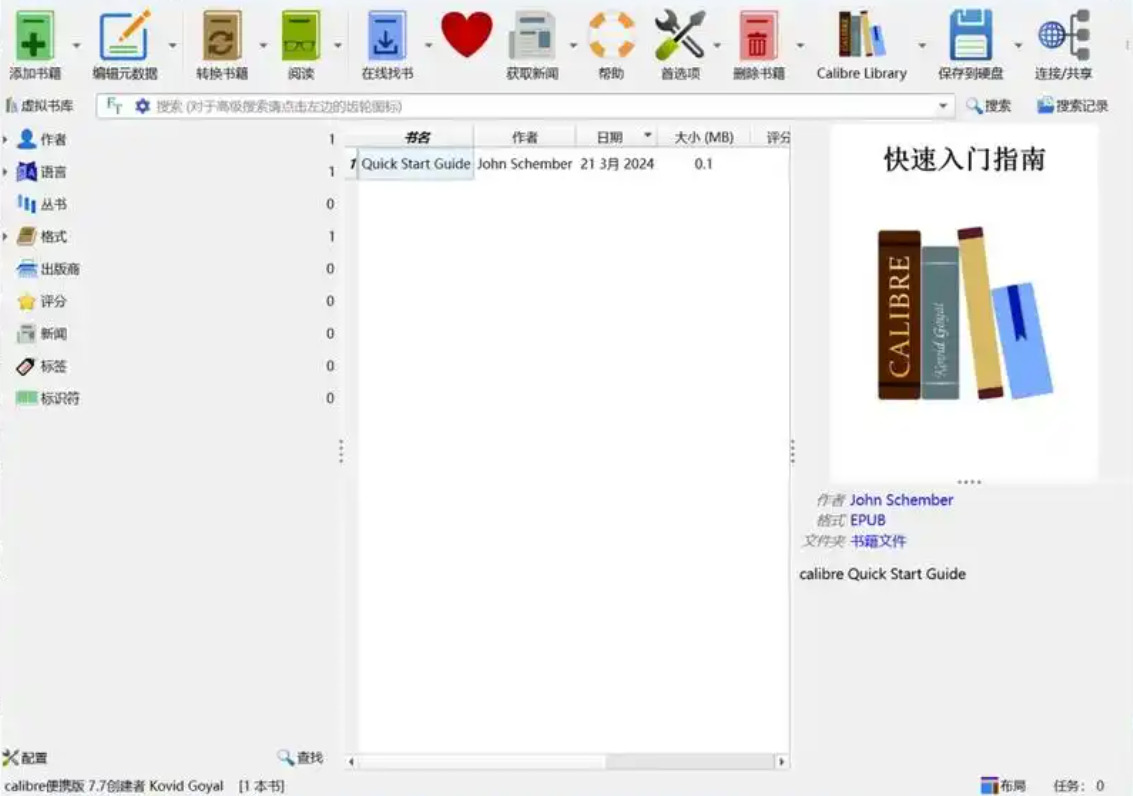The image size is (1133, 796).
Task: Click John Schember author link in details
Action: (x=901, y=500)
